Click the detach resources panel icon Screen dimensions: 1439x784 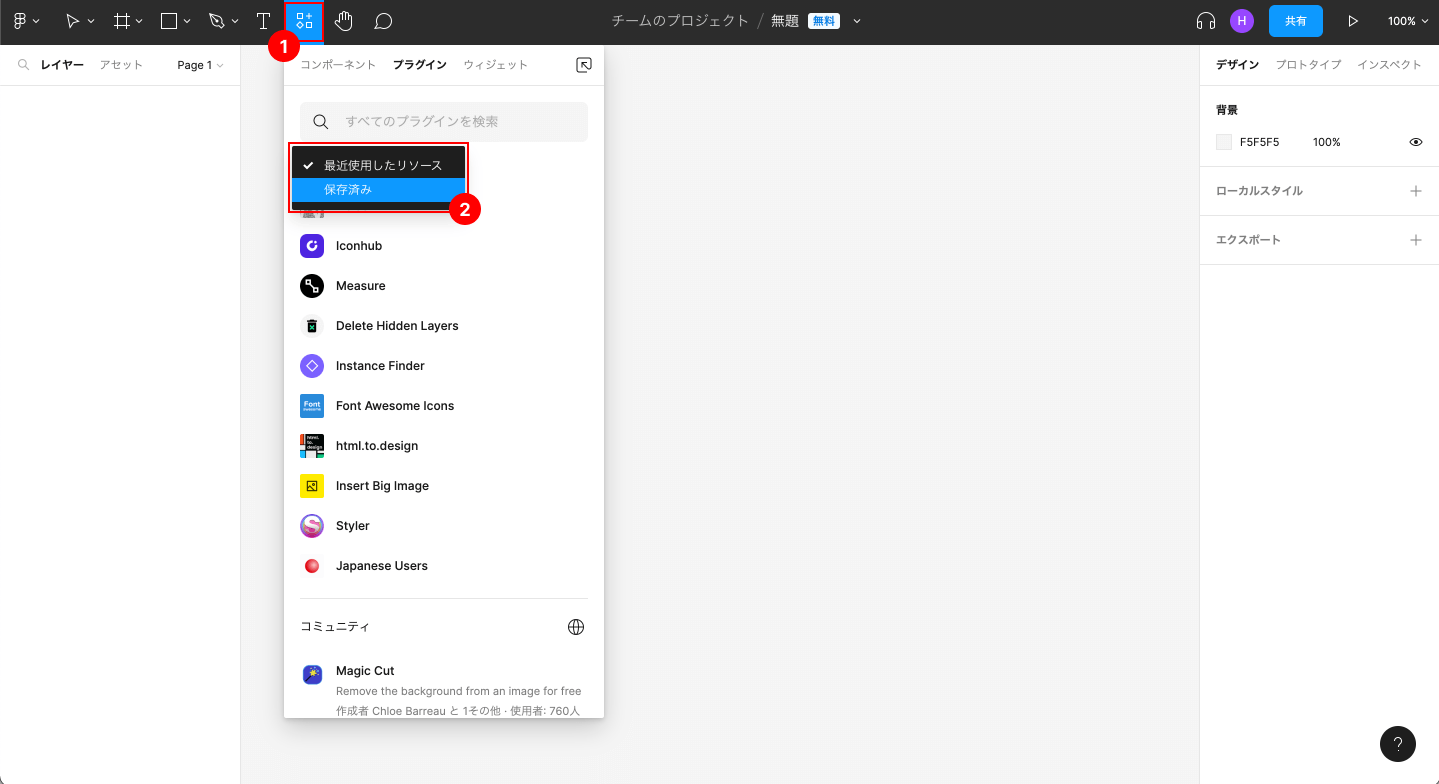tap(584, 65)
